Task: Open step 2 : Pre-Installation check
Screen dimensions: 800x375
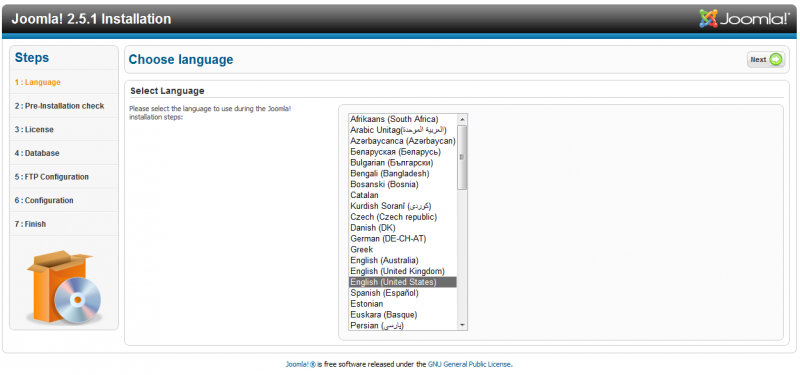Action: coord(64,106)
